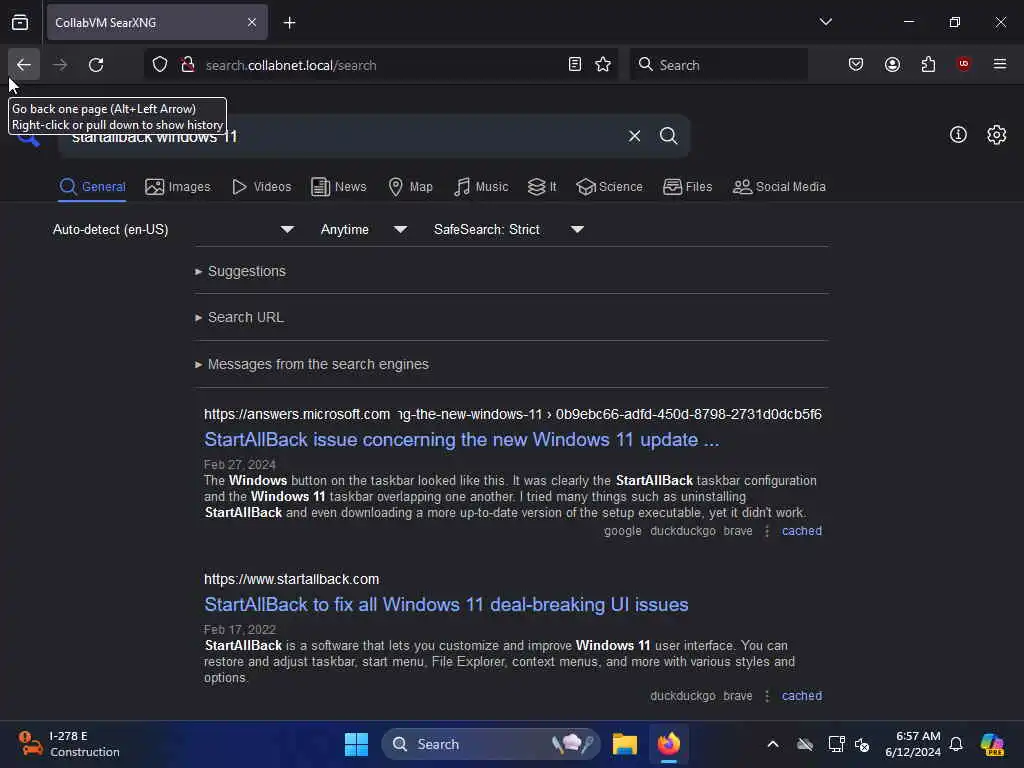The width and height of the screenshot is (1024, 768).
Task: Click the Firefox toolbar Search box
Action: coord(718,65)
